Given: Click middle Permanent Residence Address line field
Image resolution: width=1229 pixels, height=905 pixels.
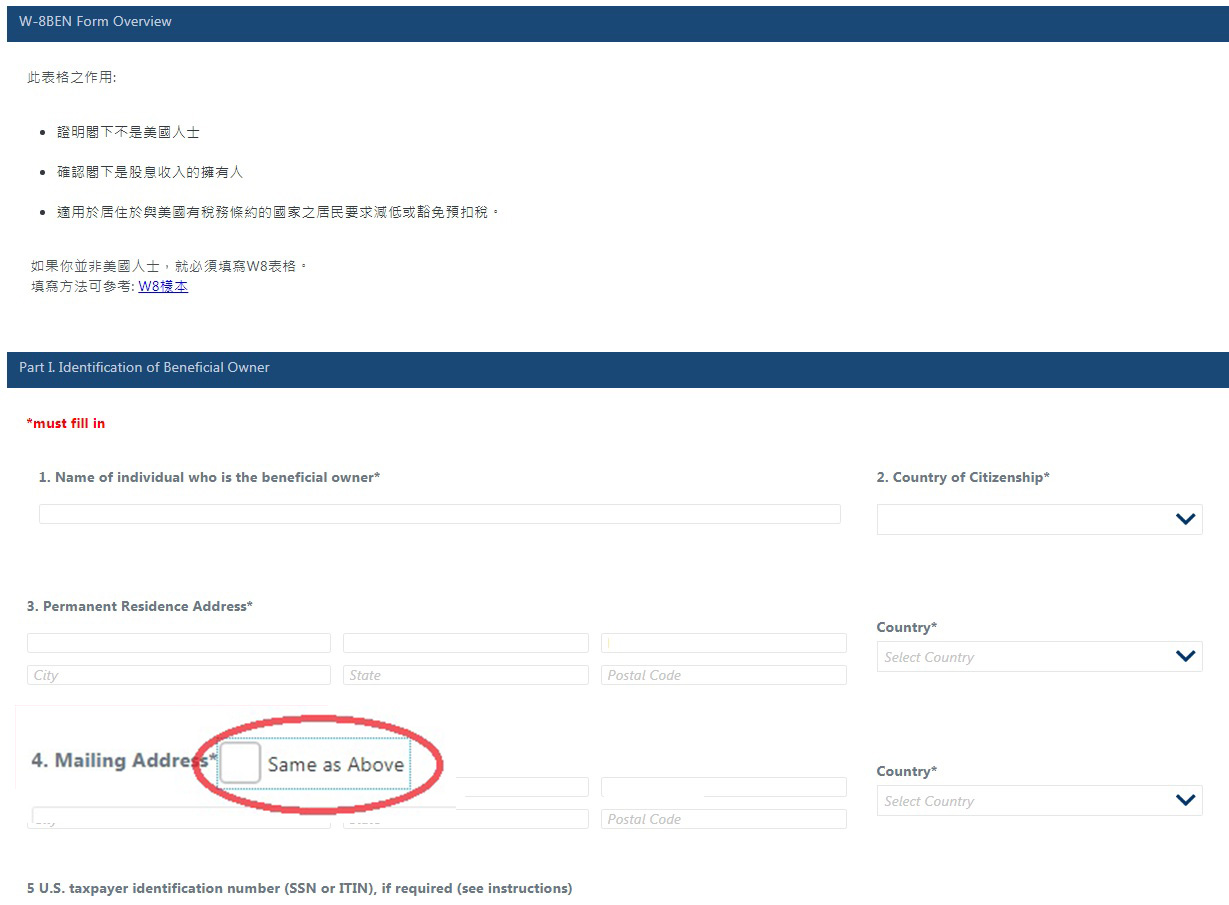Looking at the screenshot, I should pos(465,643).
